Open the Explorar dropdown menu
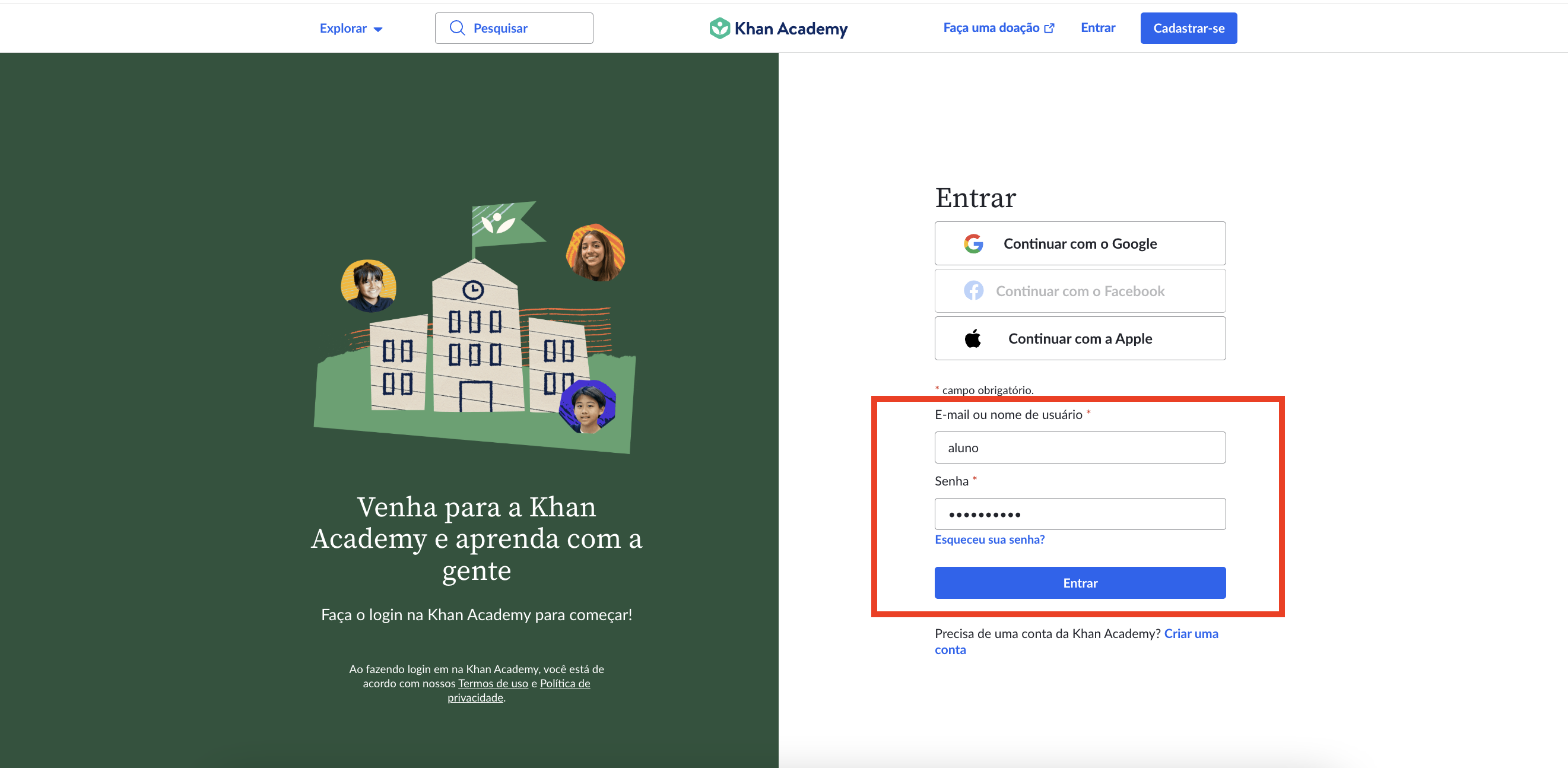This screenshot has height=768, width=1568. 351,28
